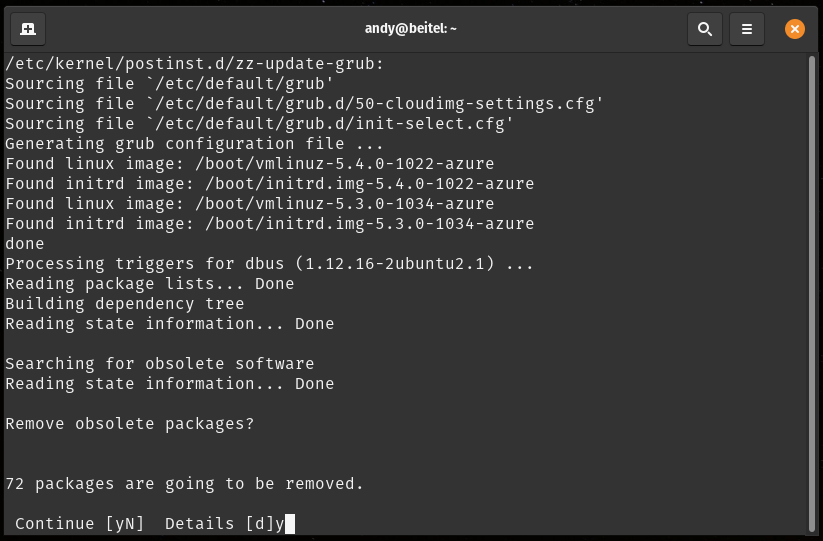Close the terminal window

pos(795,29)
